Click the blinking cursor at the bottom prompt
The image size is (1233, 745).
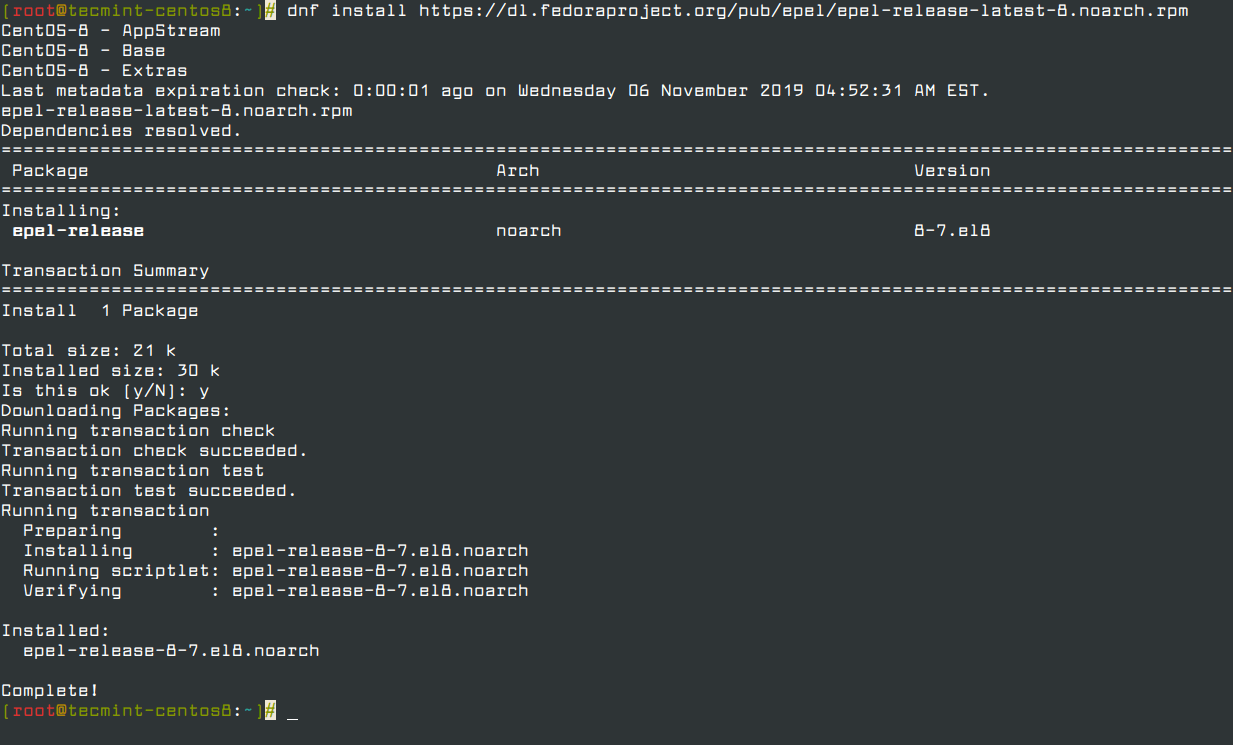[292, 712]
